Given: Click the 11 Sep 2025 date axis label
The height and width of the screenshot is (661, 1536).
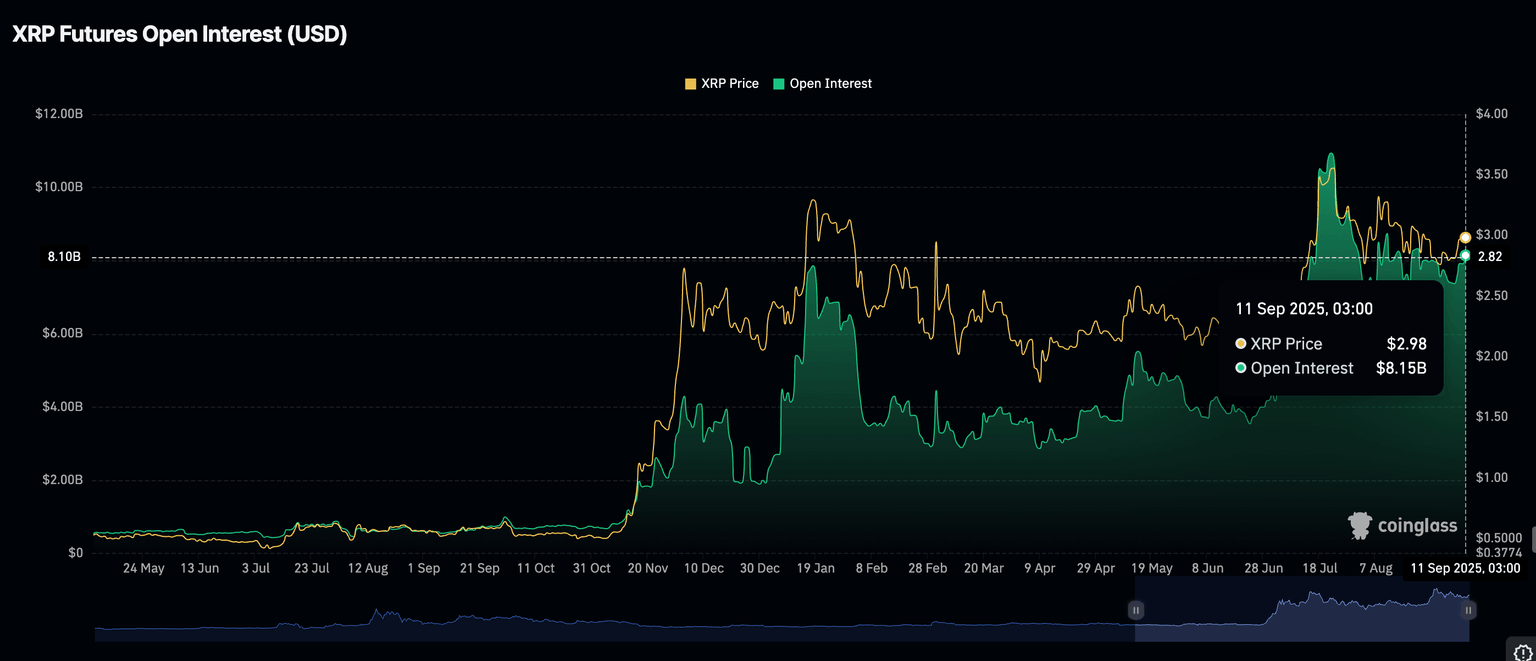Looking at the screenshot, I should click(1466, 568).
